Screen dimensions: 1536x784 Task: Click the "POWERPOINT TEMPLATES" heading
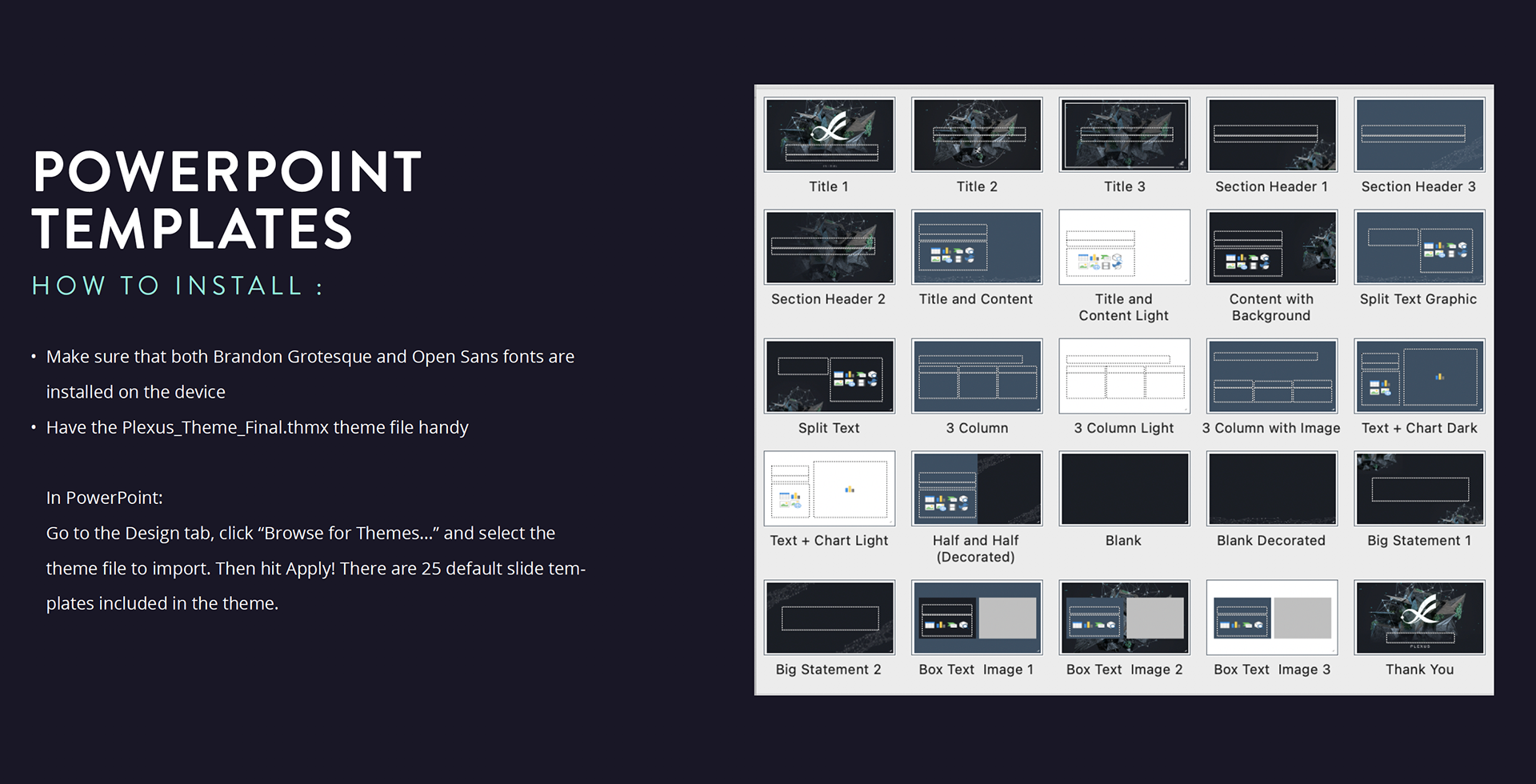coord(227,200)
